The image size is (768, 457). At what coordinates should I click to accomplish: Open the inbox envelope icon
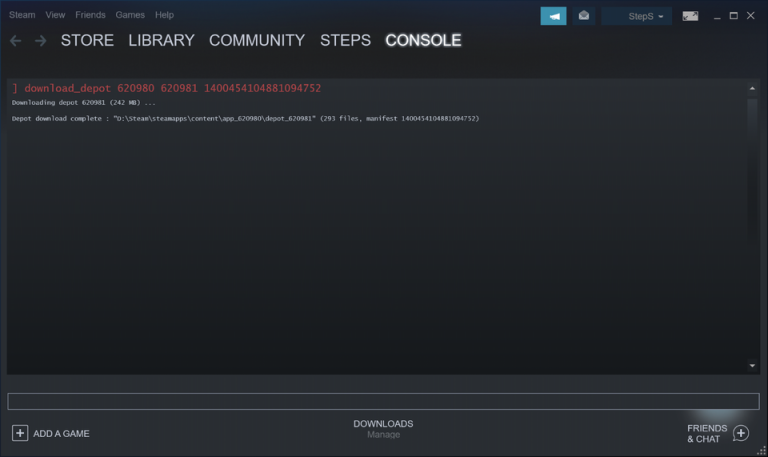pyautogui.click(x=583, y=16)
